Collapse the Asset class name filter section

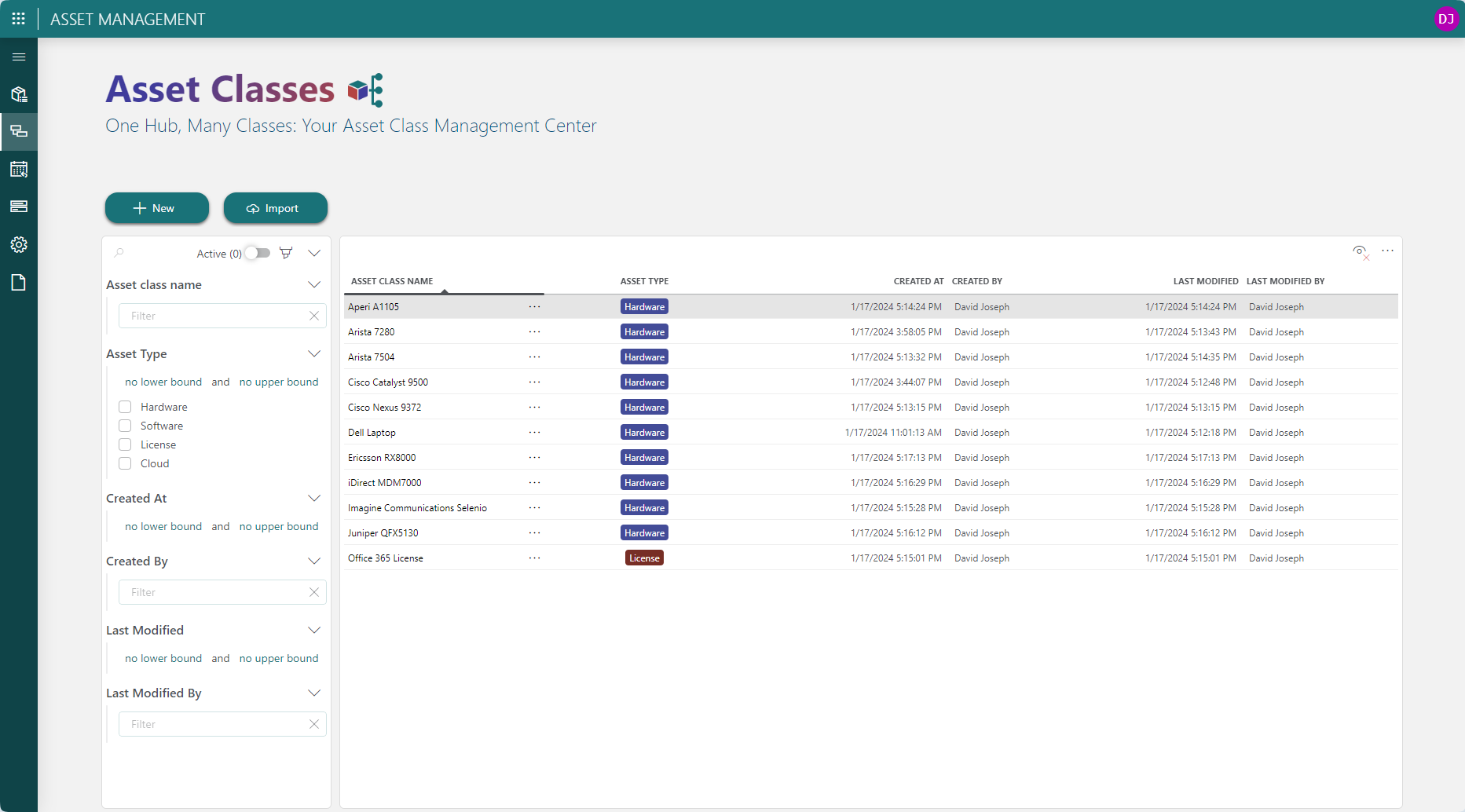(x=314, y=284)
